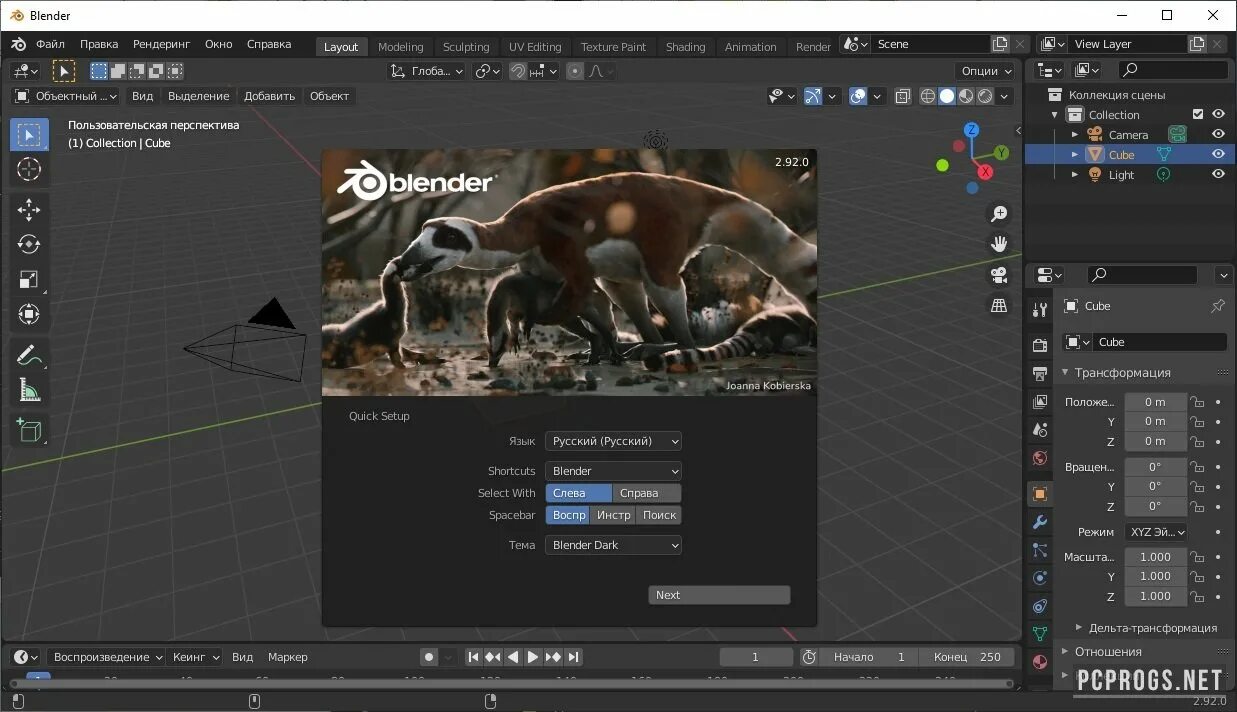Click the Начало start frame field
Image resolution: width=1237 pixels, height=712 pixels.
(x=868, y=657)
